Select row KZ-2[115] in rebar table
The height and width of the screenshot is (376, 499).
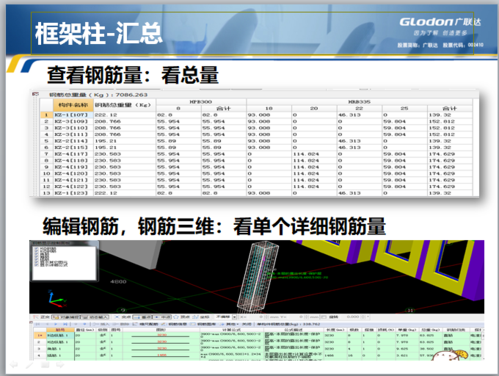(256, 147)
